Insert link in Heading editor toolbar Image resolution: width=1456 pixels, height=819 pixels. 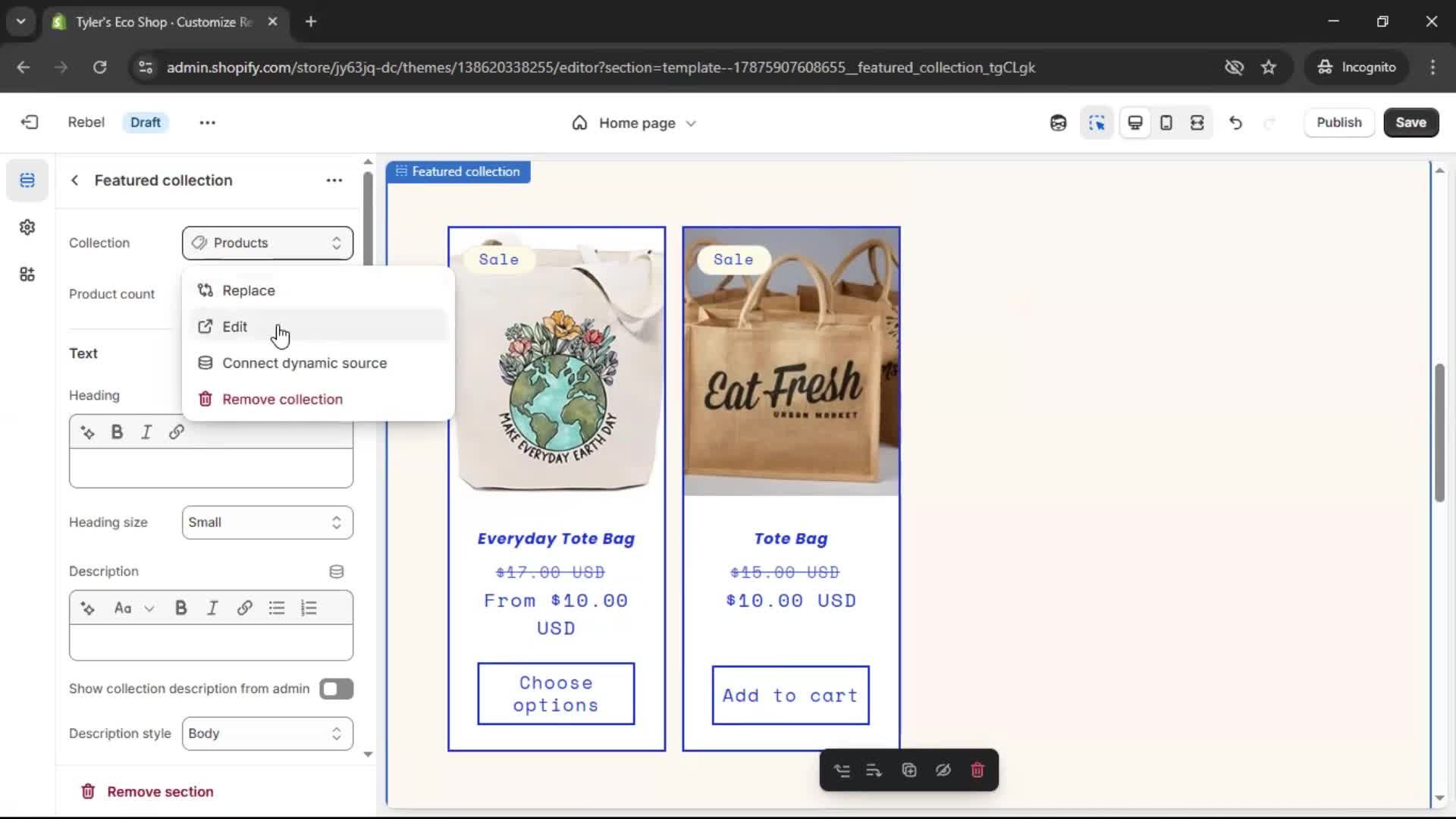click(176, 432)
